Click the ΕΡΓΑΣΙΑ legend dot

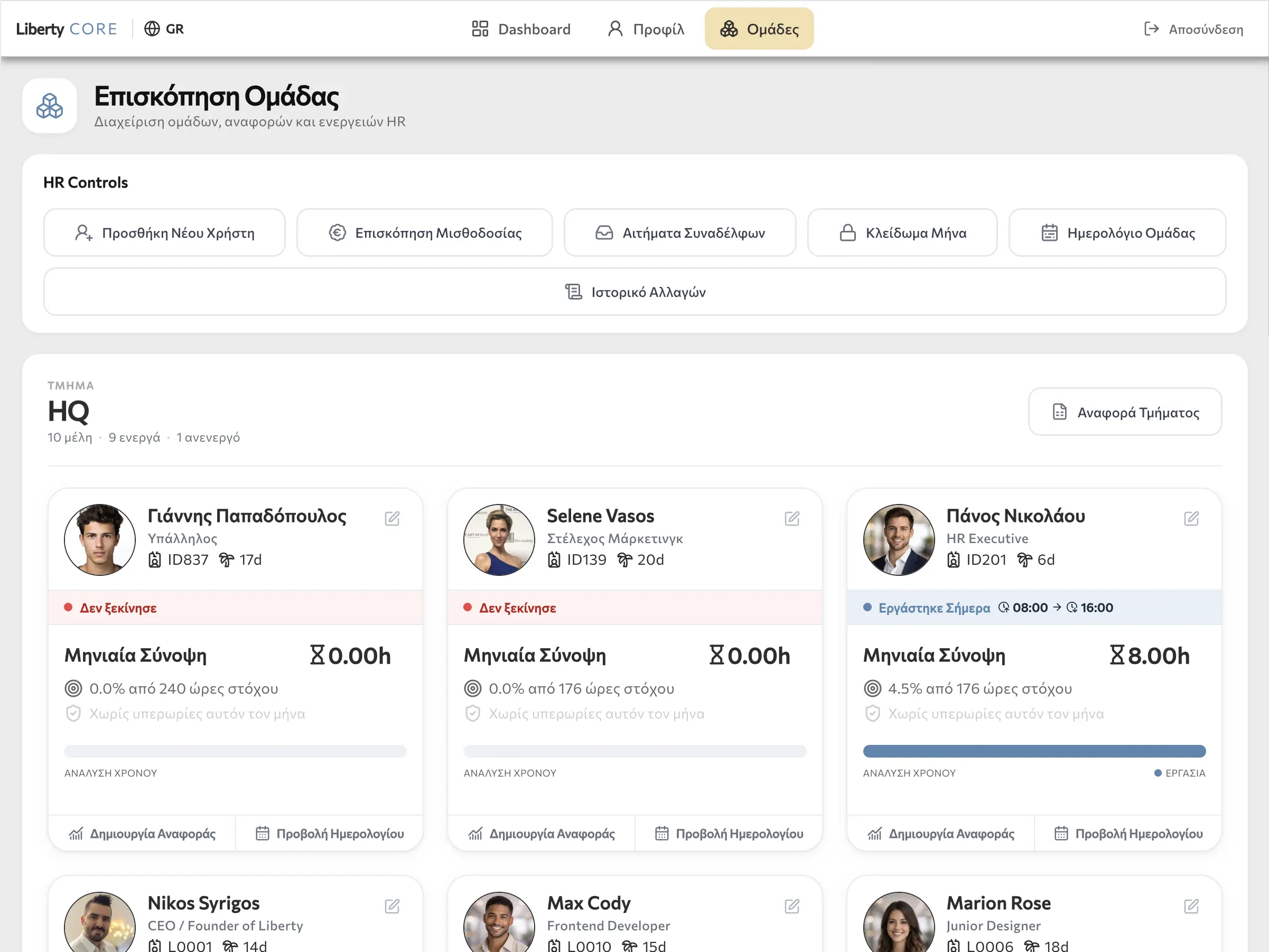[1158, 773]
